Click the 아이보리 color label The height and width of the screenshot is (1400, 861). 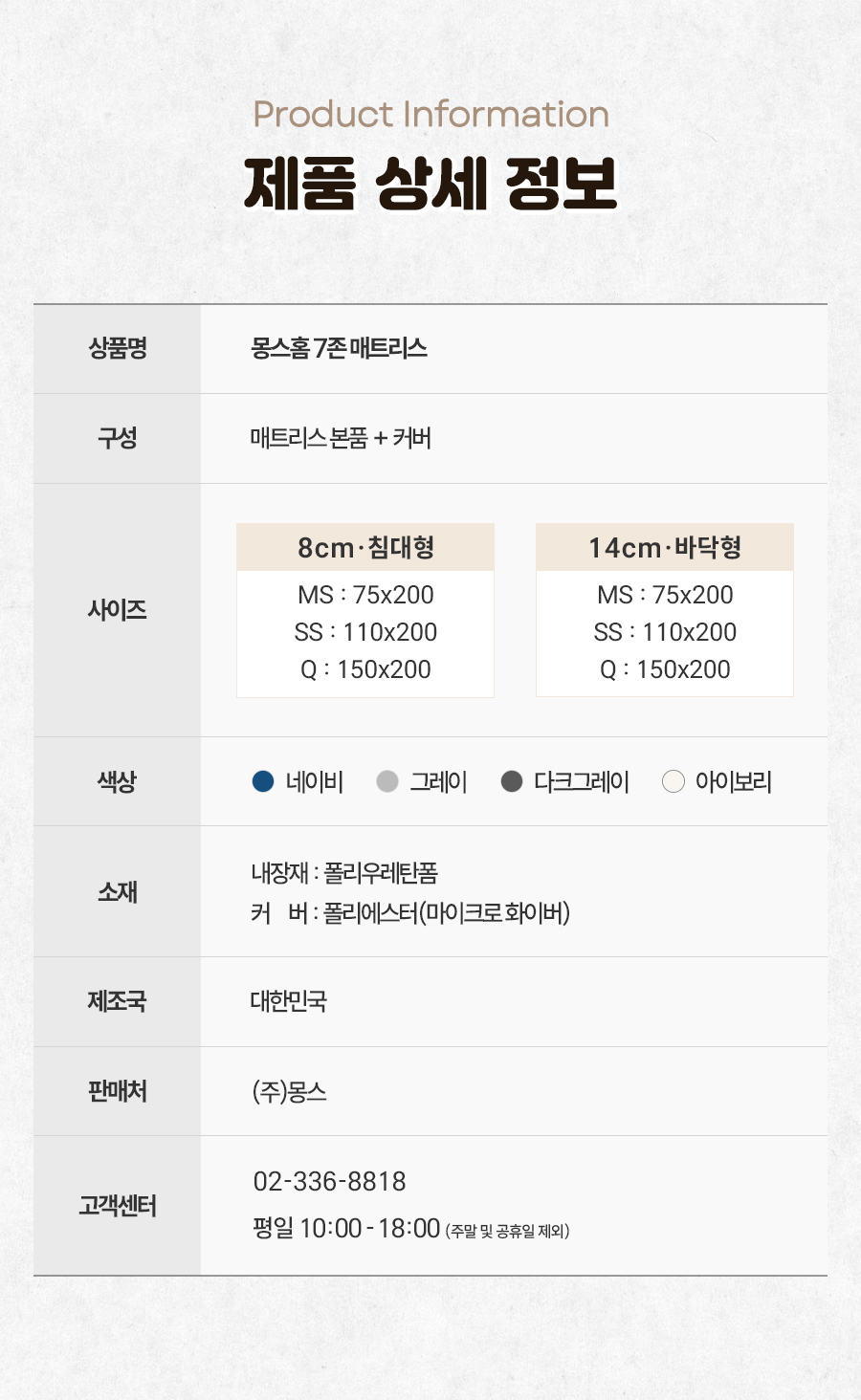(734, 782)
